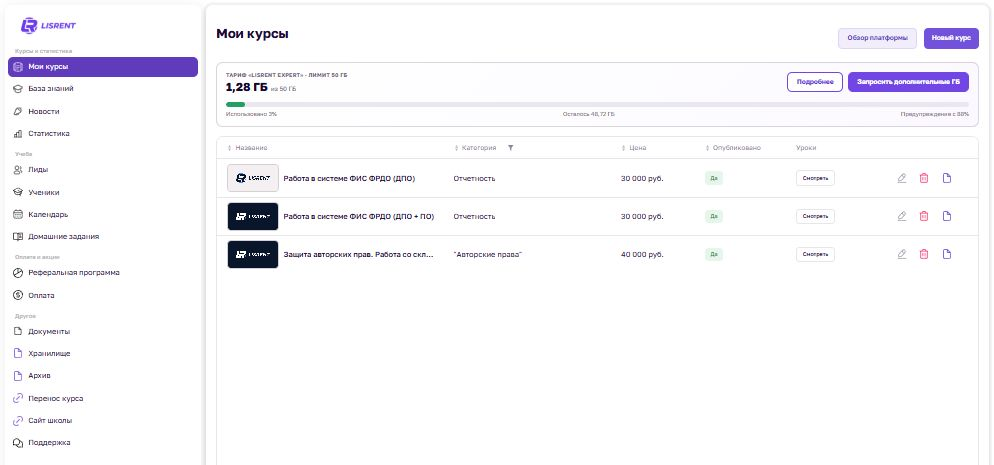Click course title Работа в системе ФИС ФРДО (ДПО)
The height and width of the screenshot is (465, 994).
coord(349,179)
